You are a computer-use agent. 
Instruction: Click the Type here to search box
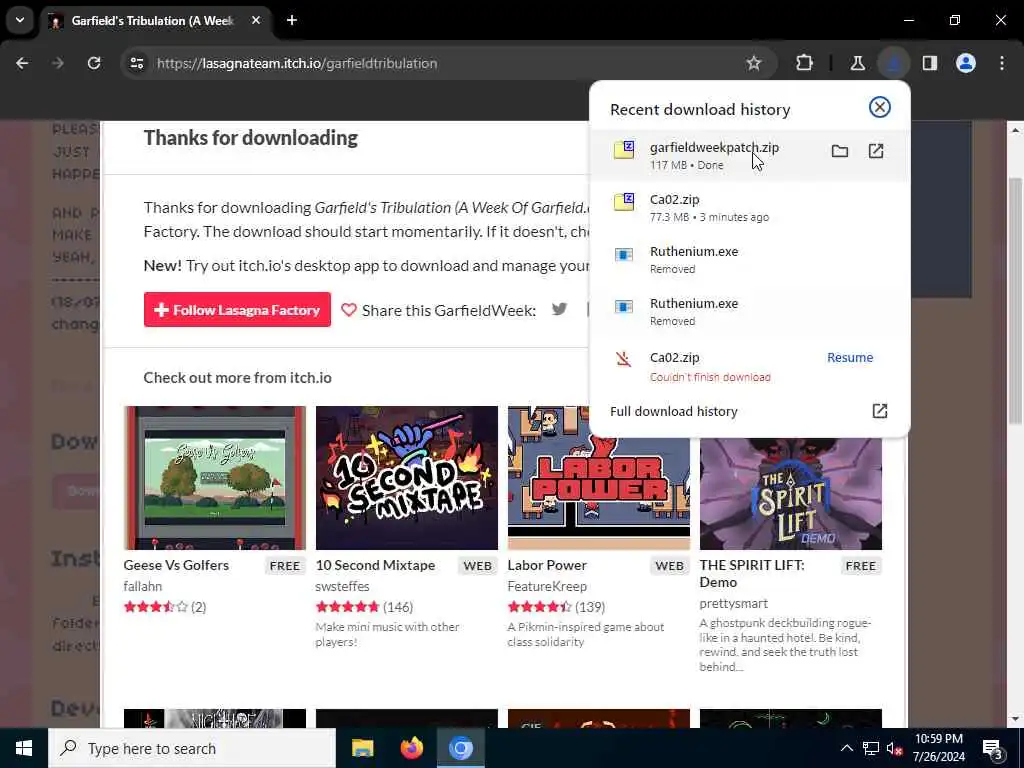192,748
